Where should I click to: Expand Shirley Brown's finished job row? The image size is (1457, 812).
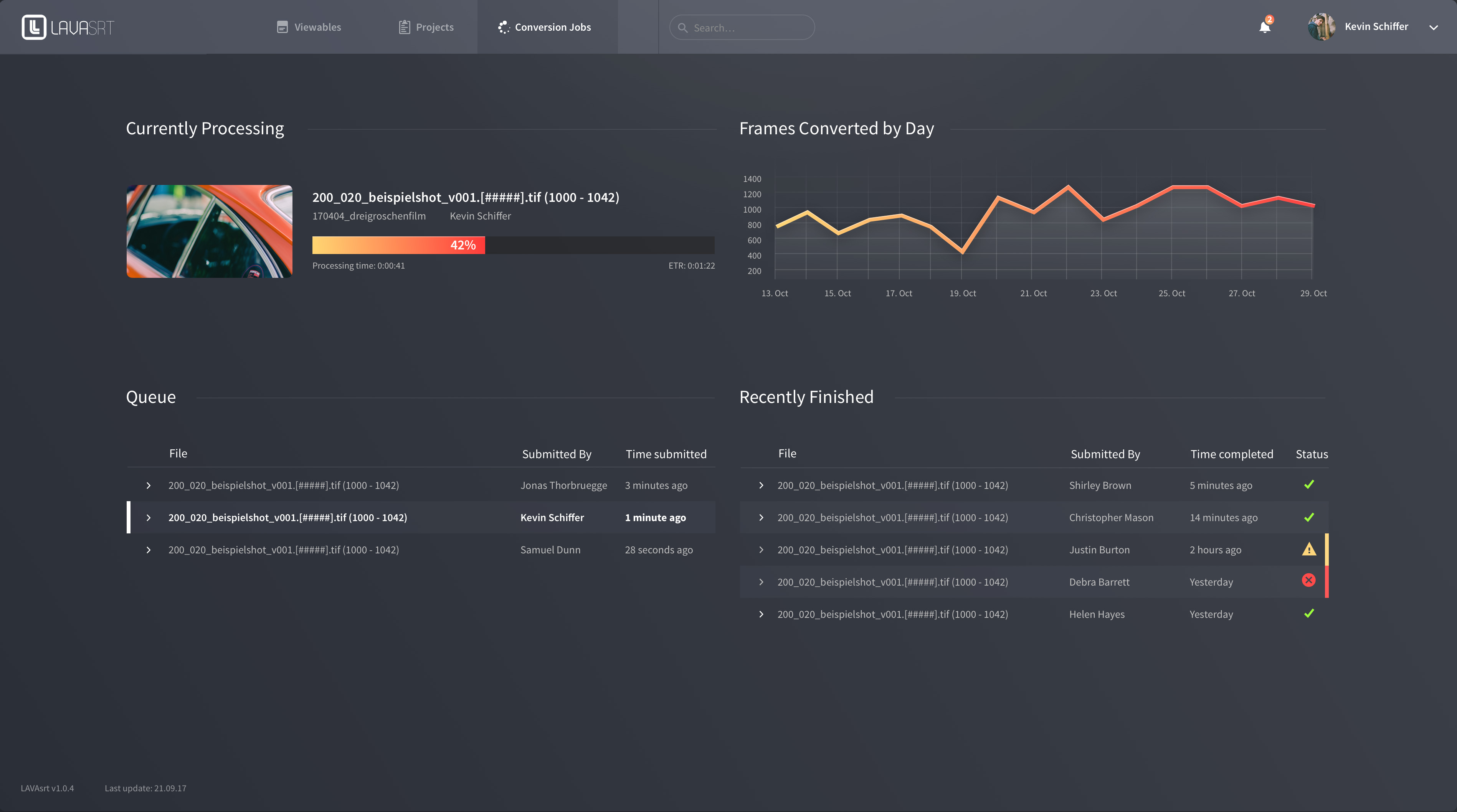tap(761, 486)
